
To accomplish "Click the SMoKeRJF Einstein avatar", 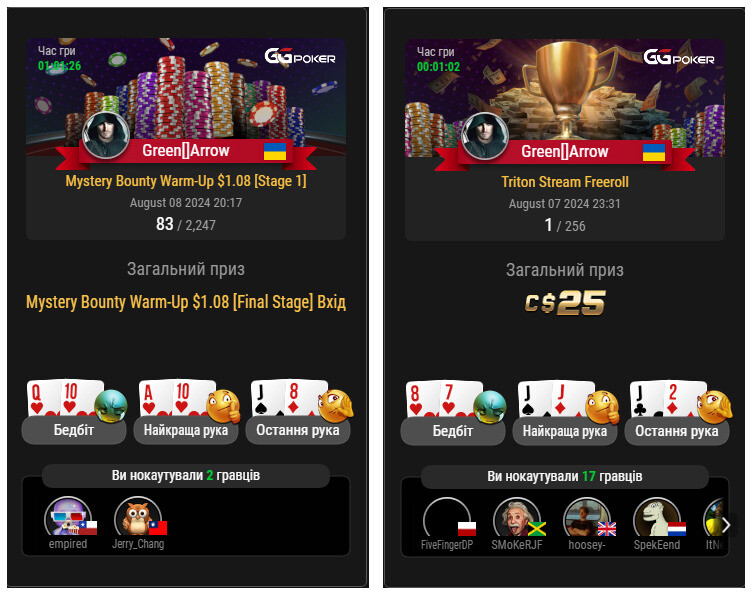I will [517, 517].
